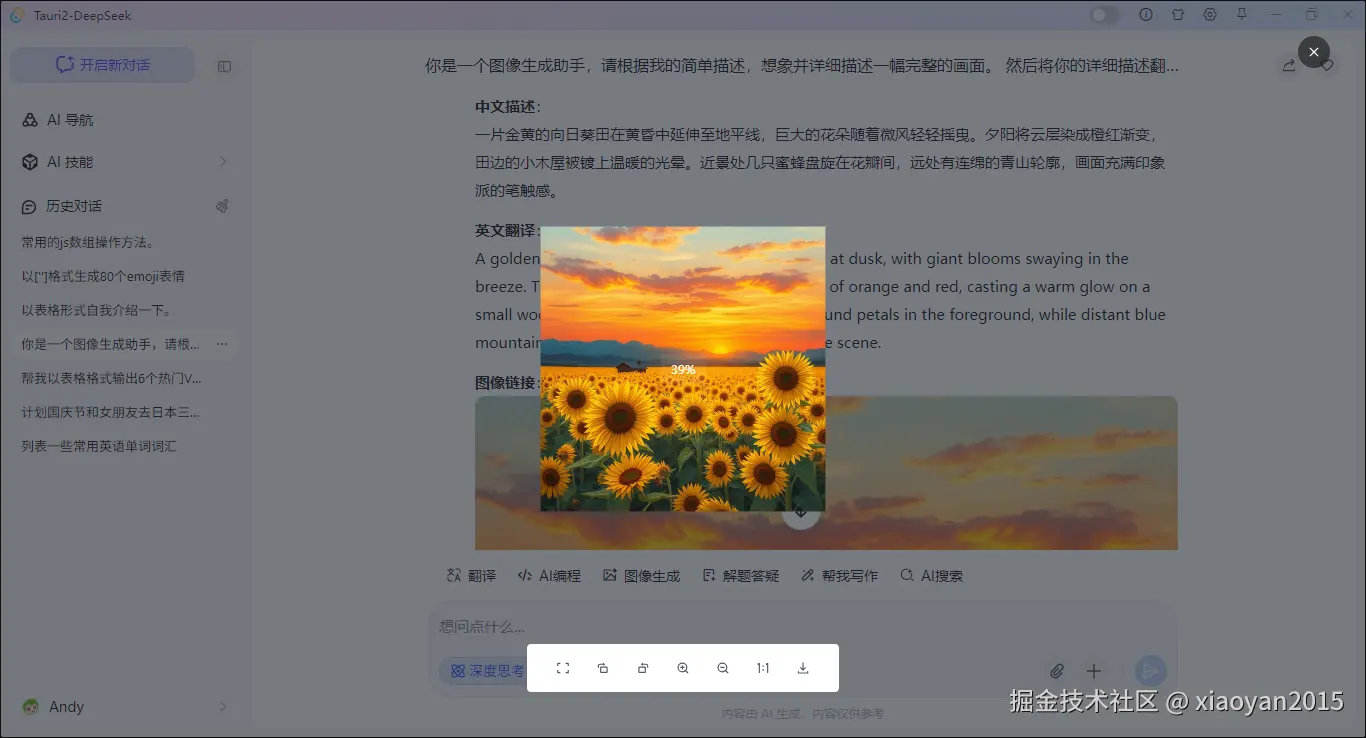Image resolution: width=1366 pixels, height=738 pixels.
Task: Pin the window to stay on top
Action: [x=1240, y=15]
